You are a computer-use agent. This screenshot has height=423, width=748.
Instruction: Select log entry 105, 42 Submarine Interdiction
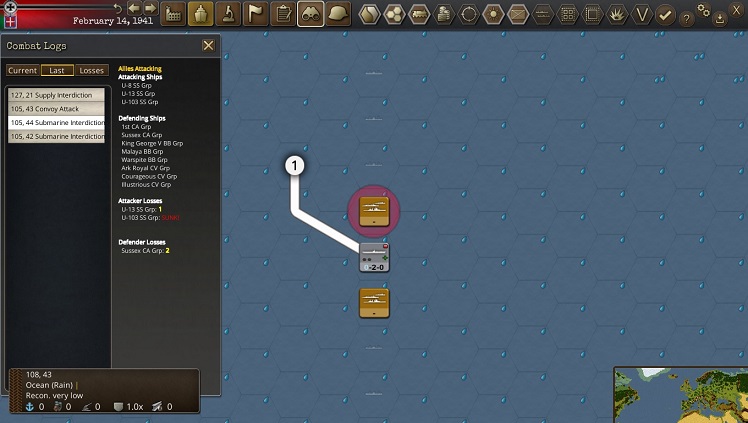pyautogui.click(x=56, y=136)
